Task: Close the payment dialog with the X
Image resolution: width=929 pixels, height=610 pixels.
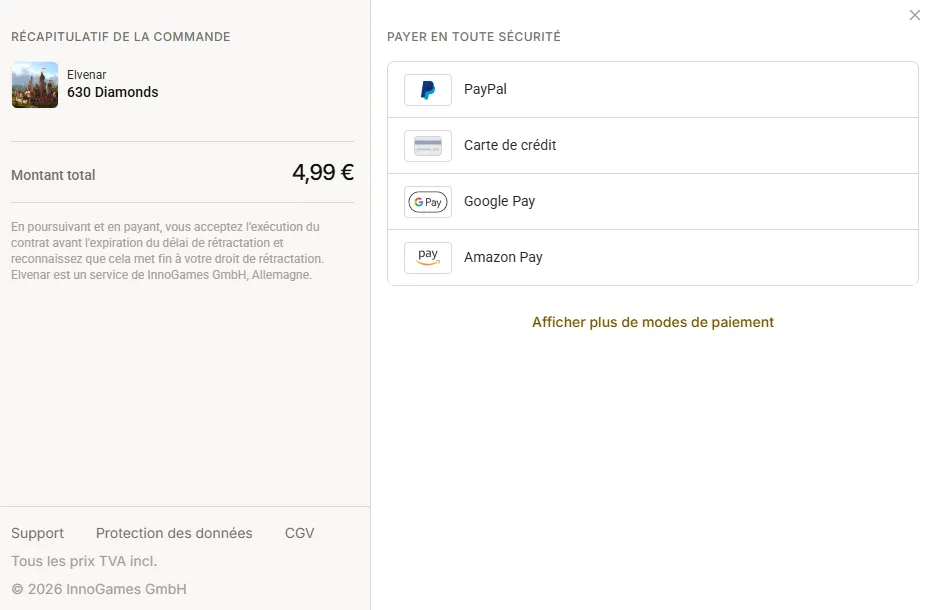Action: pyautogui.click(x=915, y=15)
